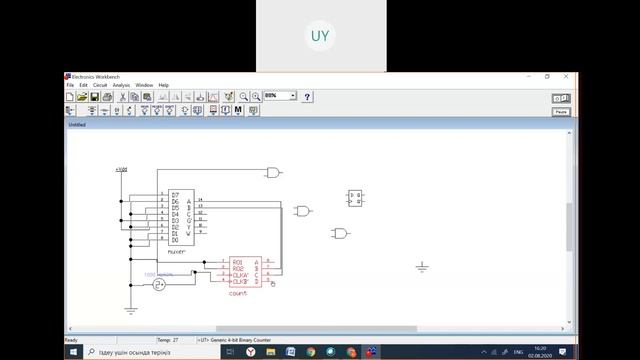This screenshot has width=640, height=360.
Task: Select the AND gate wired to muxer
Action: [x=273, y=173]
